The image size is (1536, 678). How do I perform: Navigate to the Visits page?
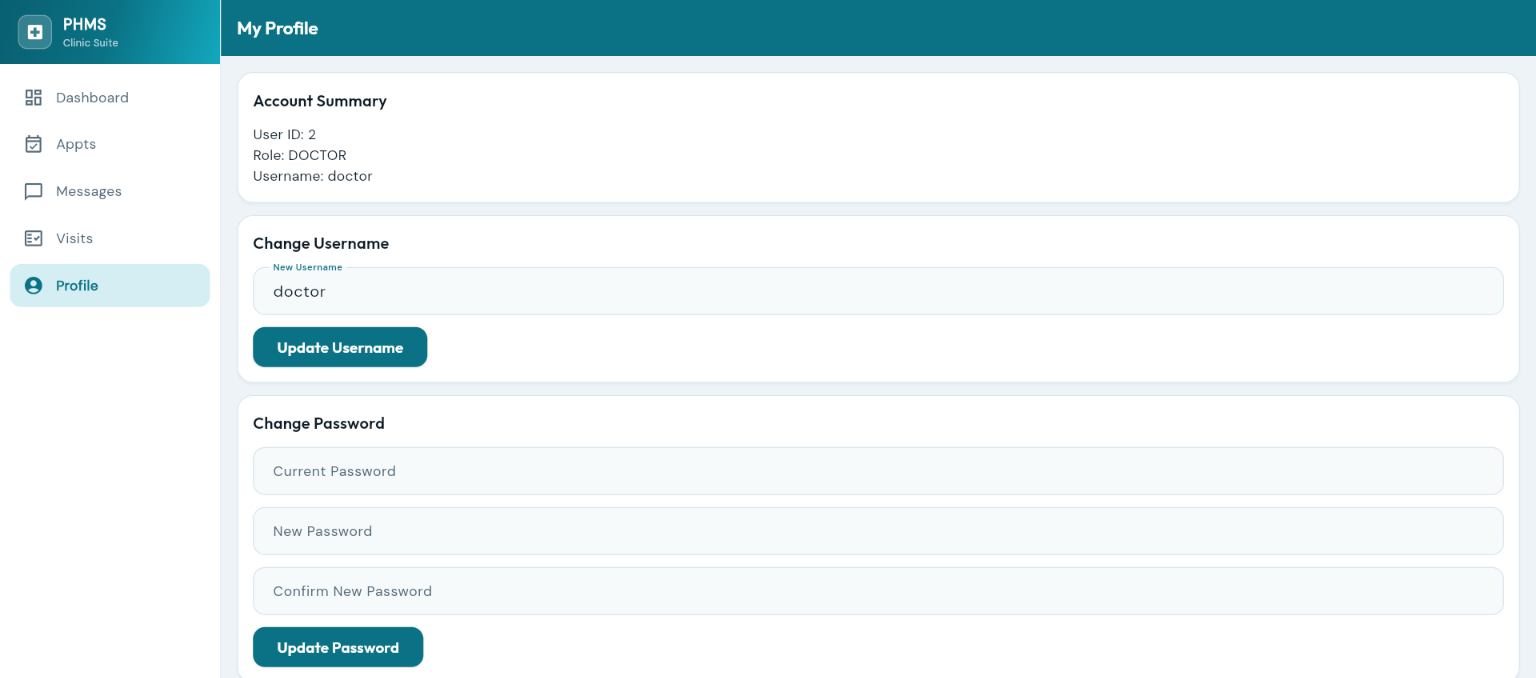click(x=110, y=238)
